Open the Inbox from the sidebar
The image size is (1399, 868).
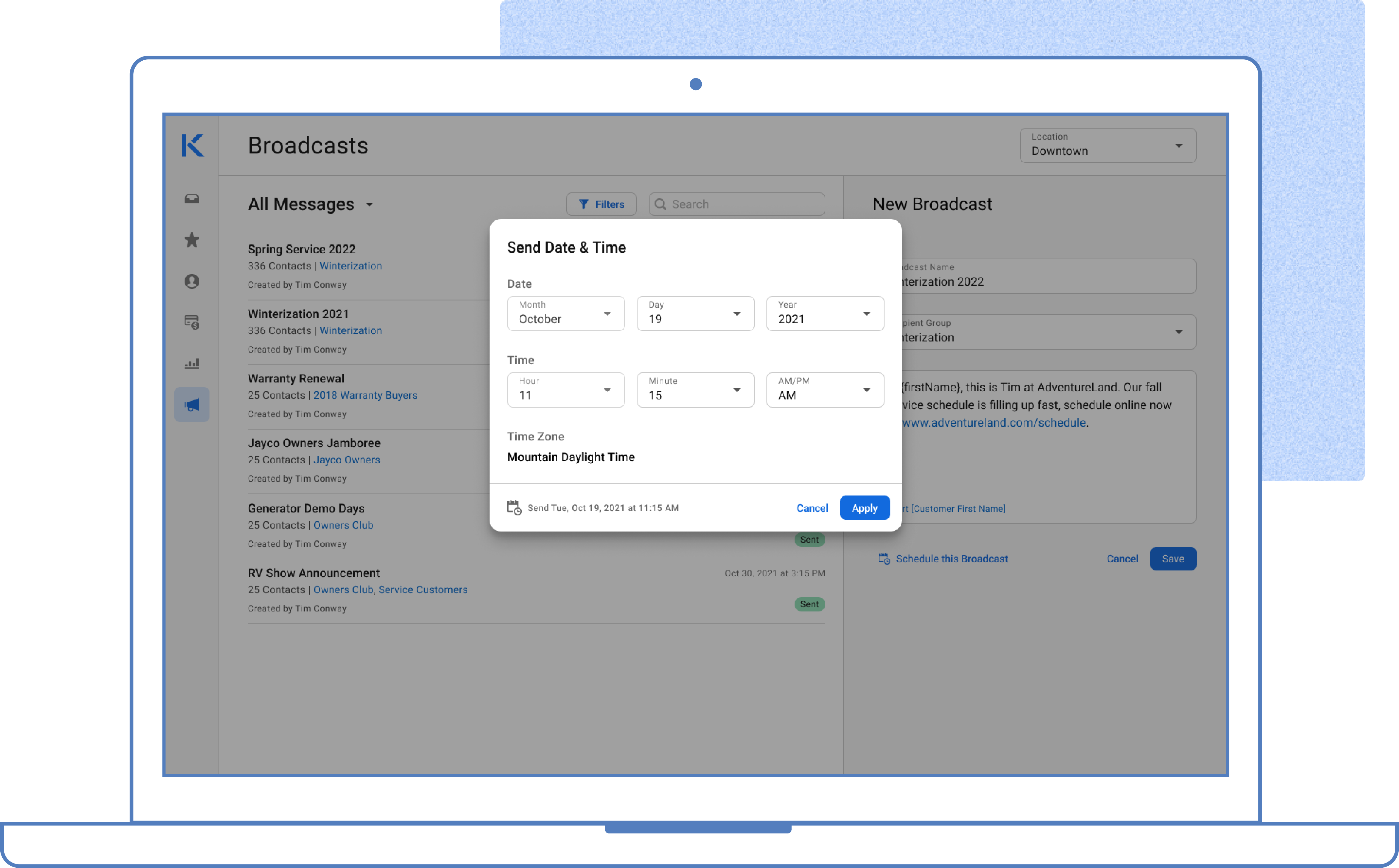point(192,198)
